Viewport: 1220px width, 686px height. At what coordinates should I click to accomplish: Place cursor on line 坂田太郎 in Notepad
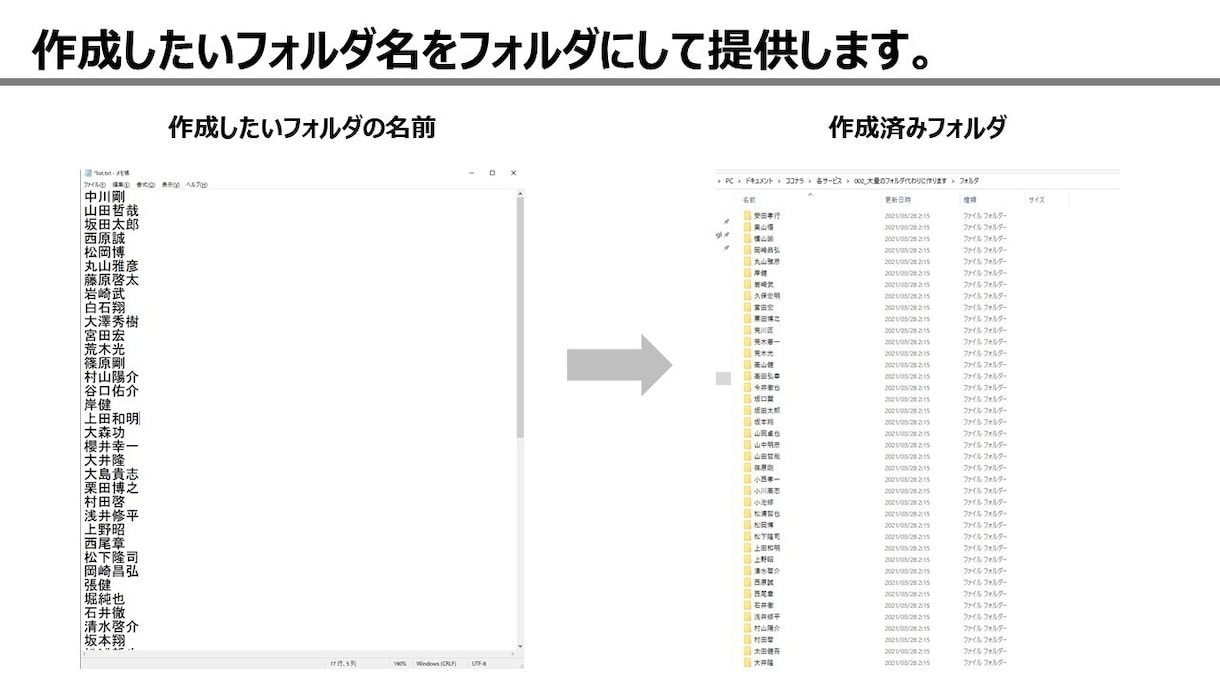(111, 225)
